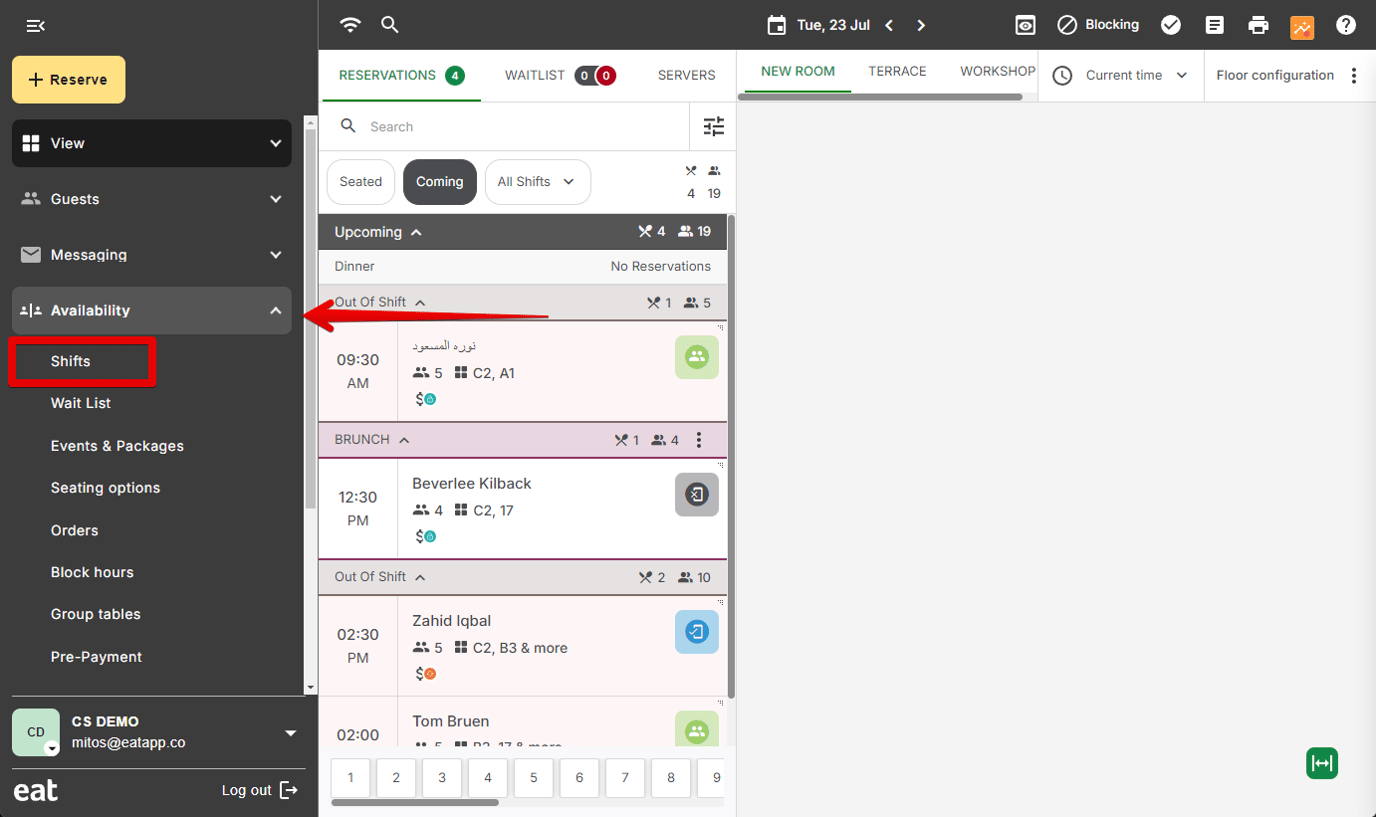
Task: Open the filter settings sliders icon
Action: [713, 126]
